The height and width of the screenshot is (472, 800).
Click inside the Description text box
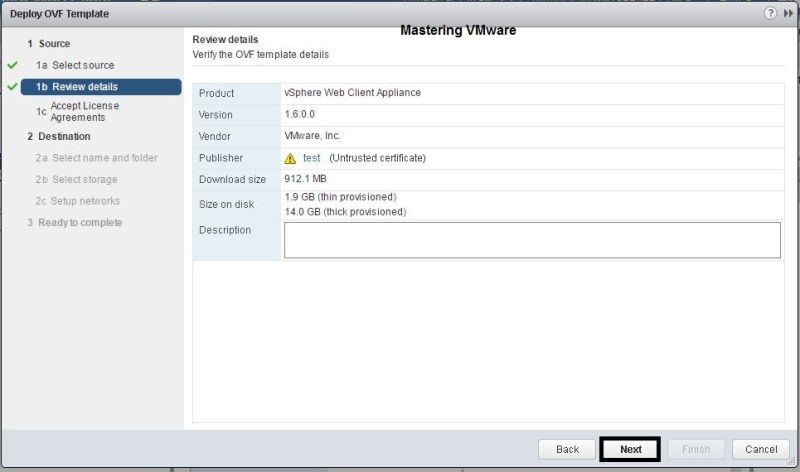pyautogui.click(x=532, y=240)
